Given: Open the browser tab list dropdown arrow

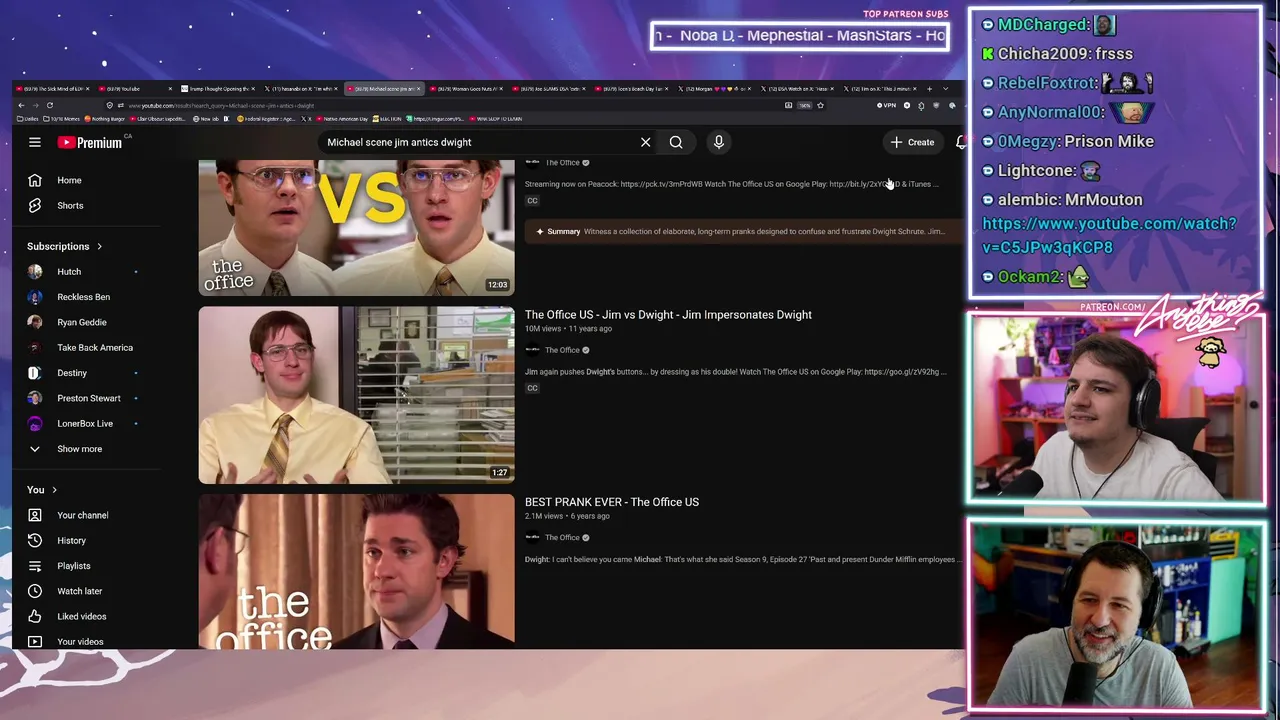Looking at the screenshot, I should pos(945,89).
